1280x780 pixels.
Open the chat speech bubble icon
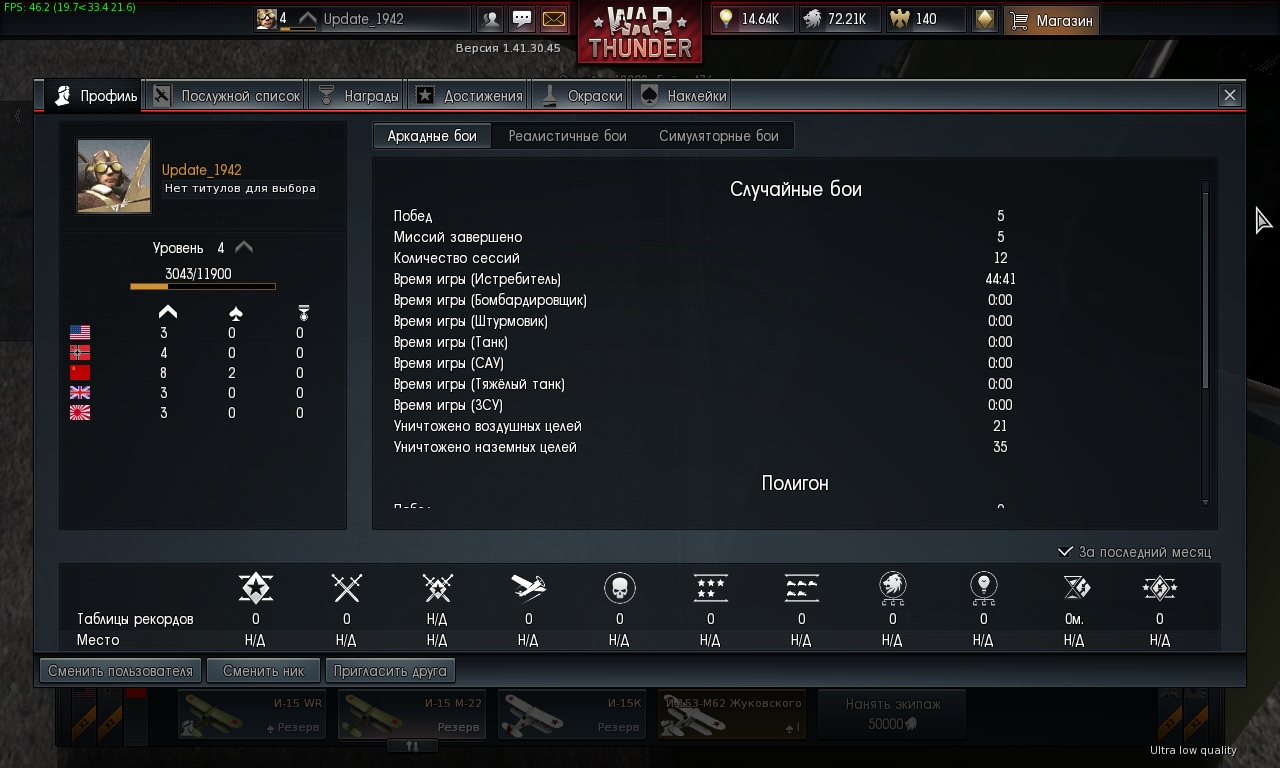(521, 19)
